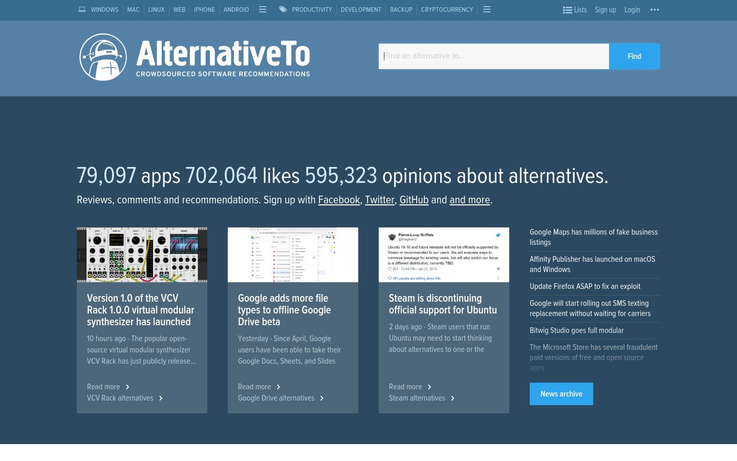Read more about the Steam article
This screenshot has height=461, width=737.
point(405,387)
